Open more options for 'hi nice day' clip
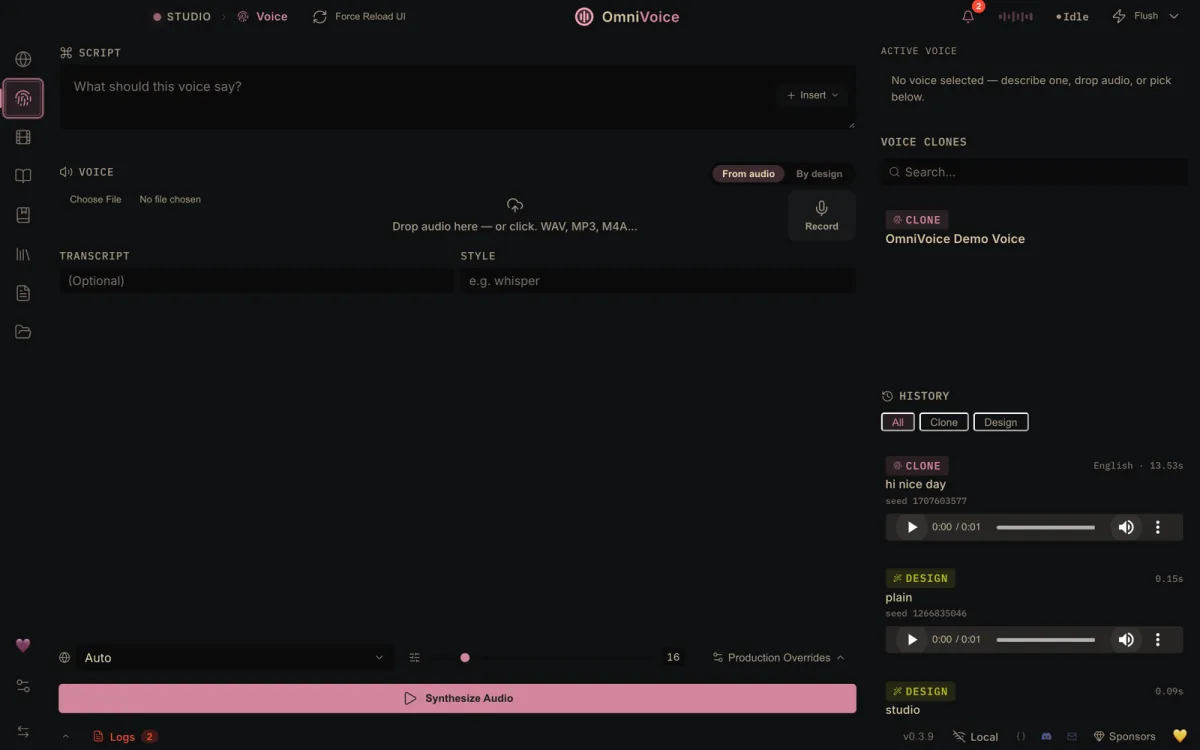The height and width of the screenshot is (750, 1200). click(x=1158, y=527)
